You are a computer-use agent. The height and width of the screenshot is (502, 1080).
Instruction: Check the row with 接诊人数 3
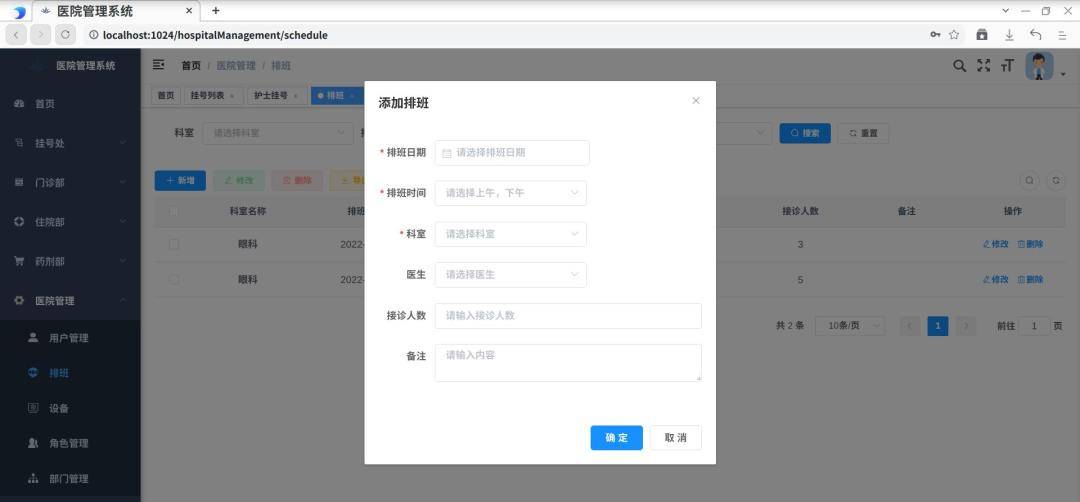click(174, 244)
